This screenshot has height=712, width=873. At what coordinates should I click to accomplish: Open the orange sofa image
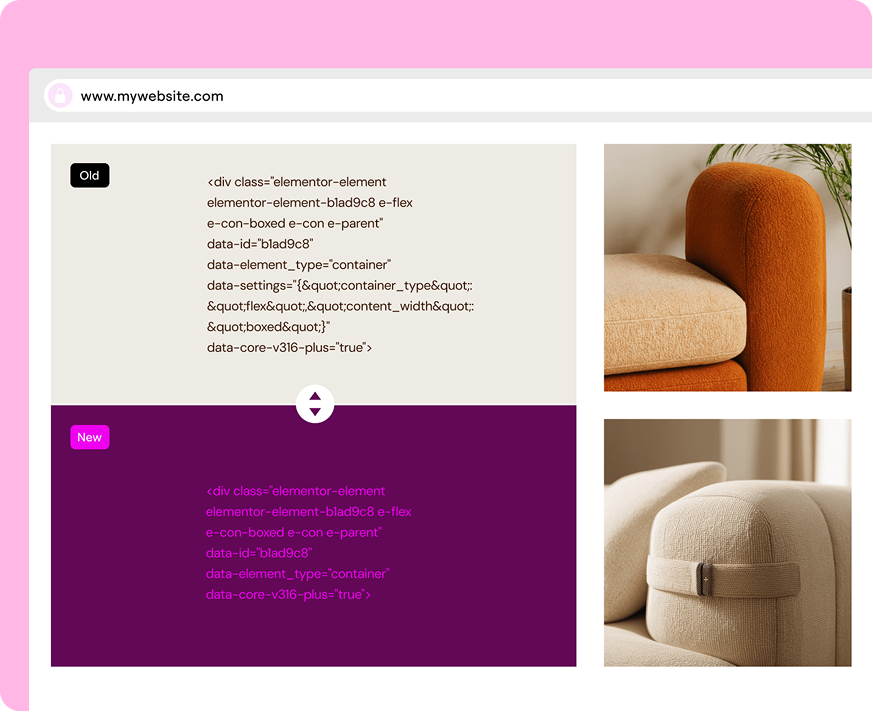pos(728,268)
